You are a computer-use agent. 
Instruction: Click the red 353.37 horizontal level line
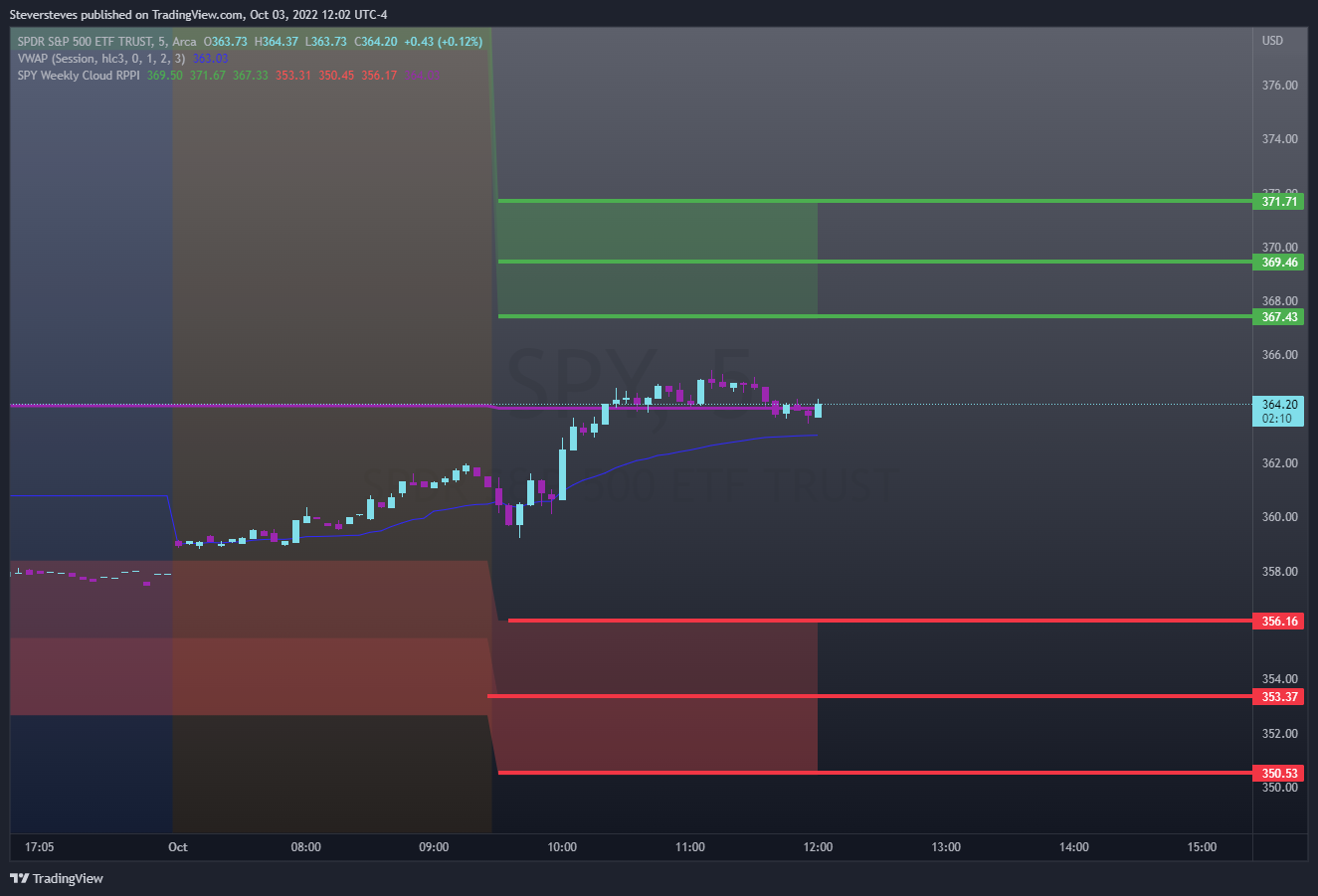[870, 696]
